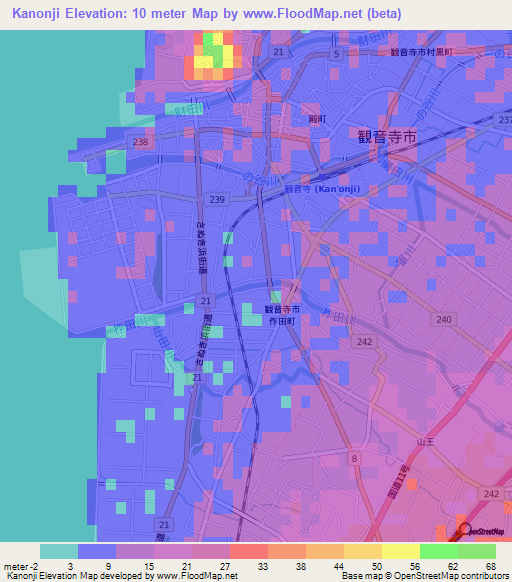Select the blue legend swatch starting at 3
Screen dimensions: 512x582
click(97, 552)
